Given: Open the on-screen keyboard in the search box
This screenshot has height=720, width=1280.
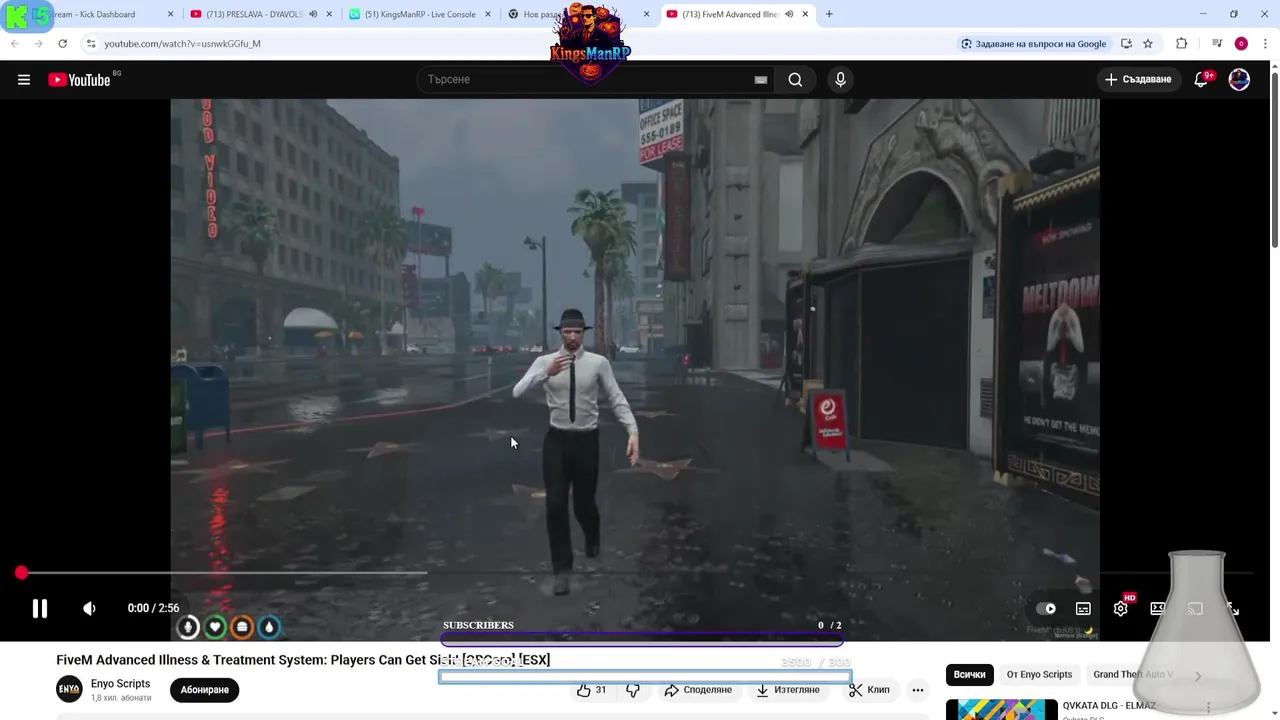Looking at the screenshot, I should pos(761,80).
